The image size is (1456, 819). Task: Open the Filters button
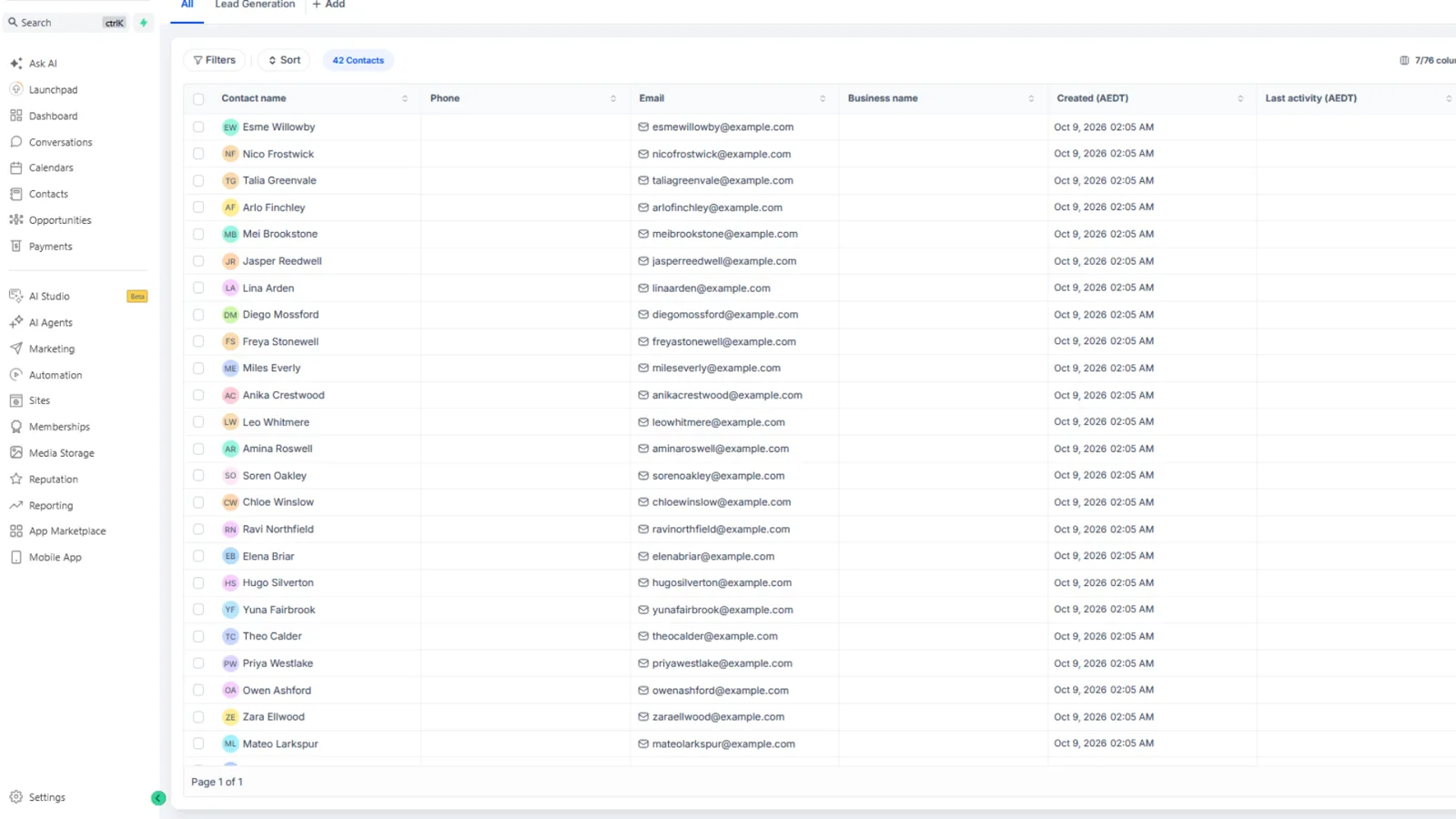coord(215,60)
